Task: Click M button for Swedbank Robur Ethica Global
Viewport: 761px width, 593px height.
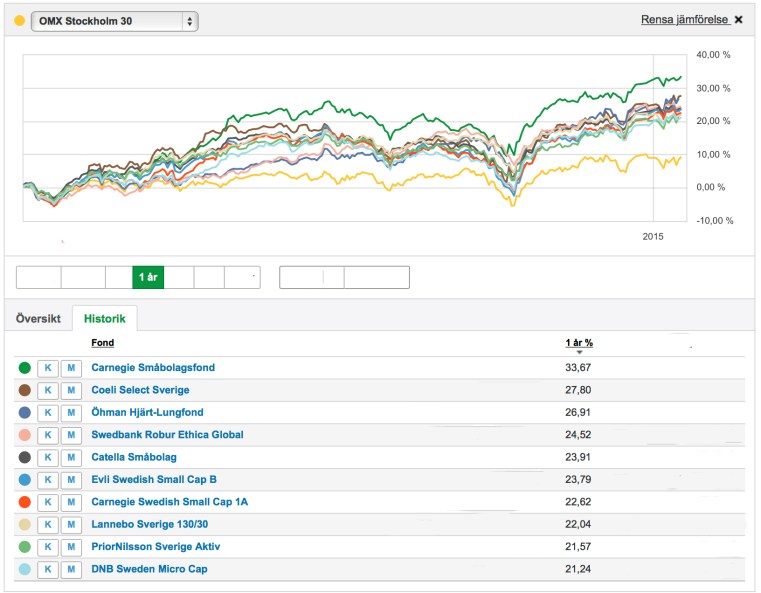Action: pos(70,435)
